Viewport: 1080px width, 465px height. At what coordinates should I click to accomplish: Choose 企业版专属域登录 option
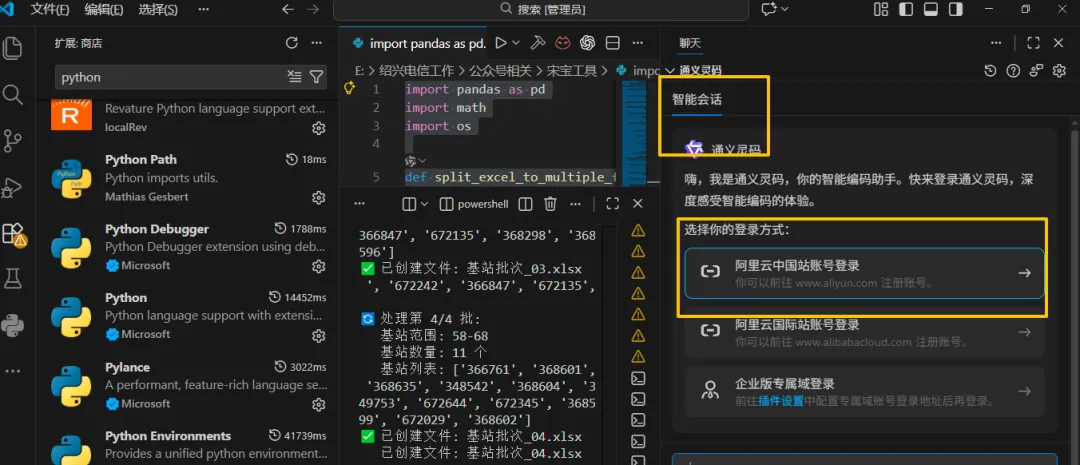tap(864, 391)
